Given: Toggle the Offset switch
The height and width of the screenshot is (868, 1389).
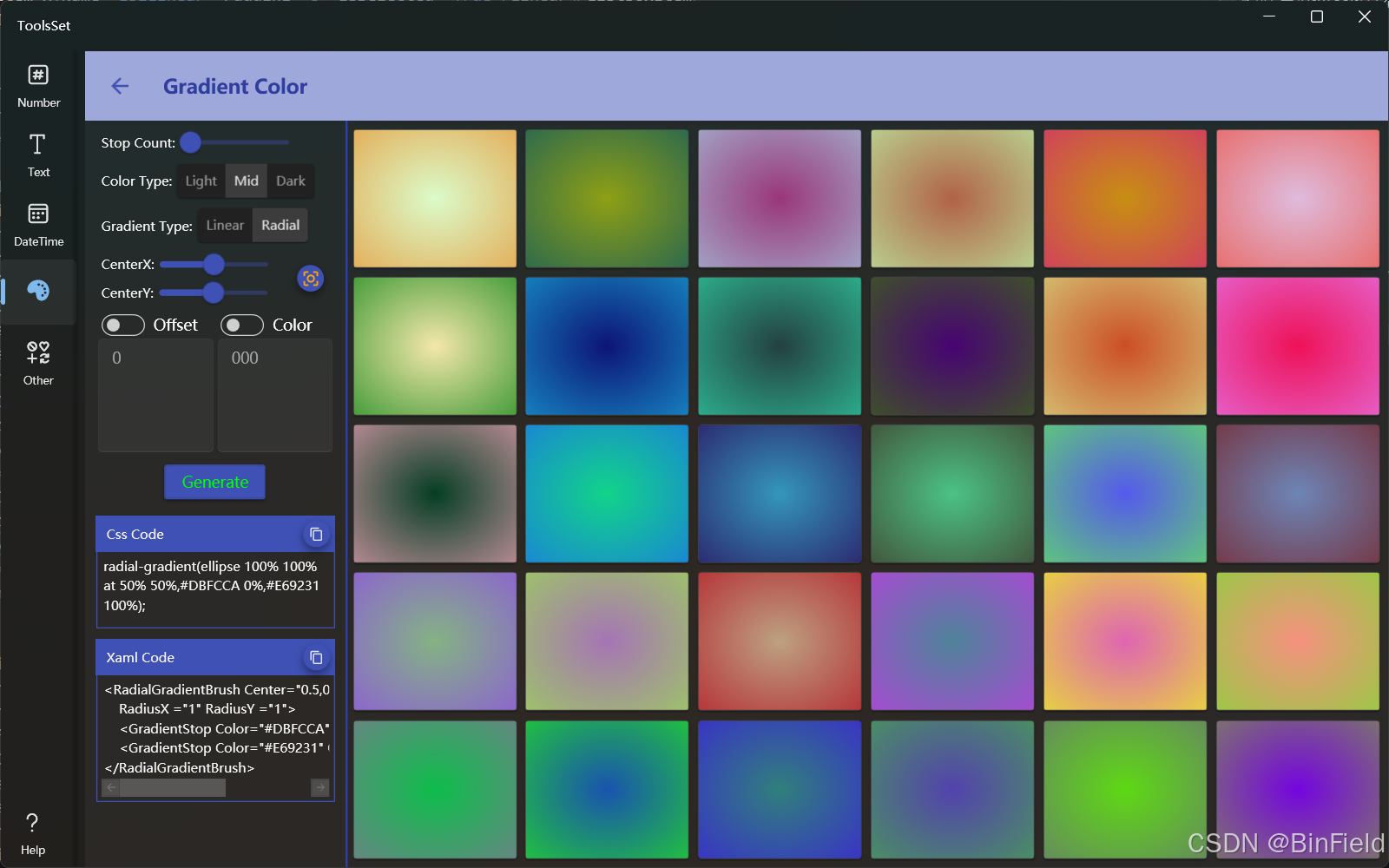Looking at the screenshot, I should click(x=123, y=325).
